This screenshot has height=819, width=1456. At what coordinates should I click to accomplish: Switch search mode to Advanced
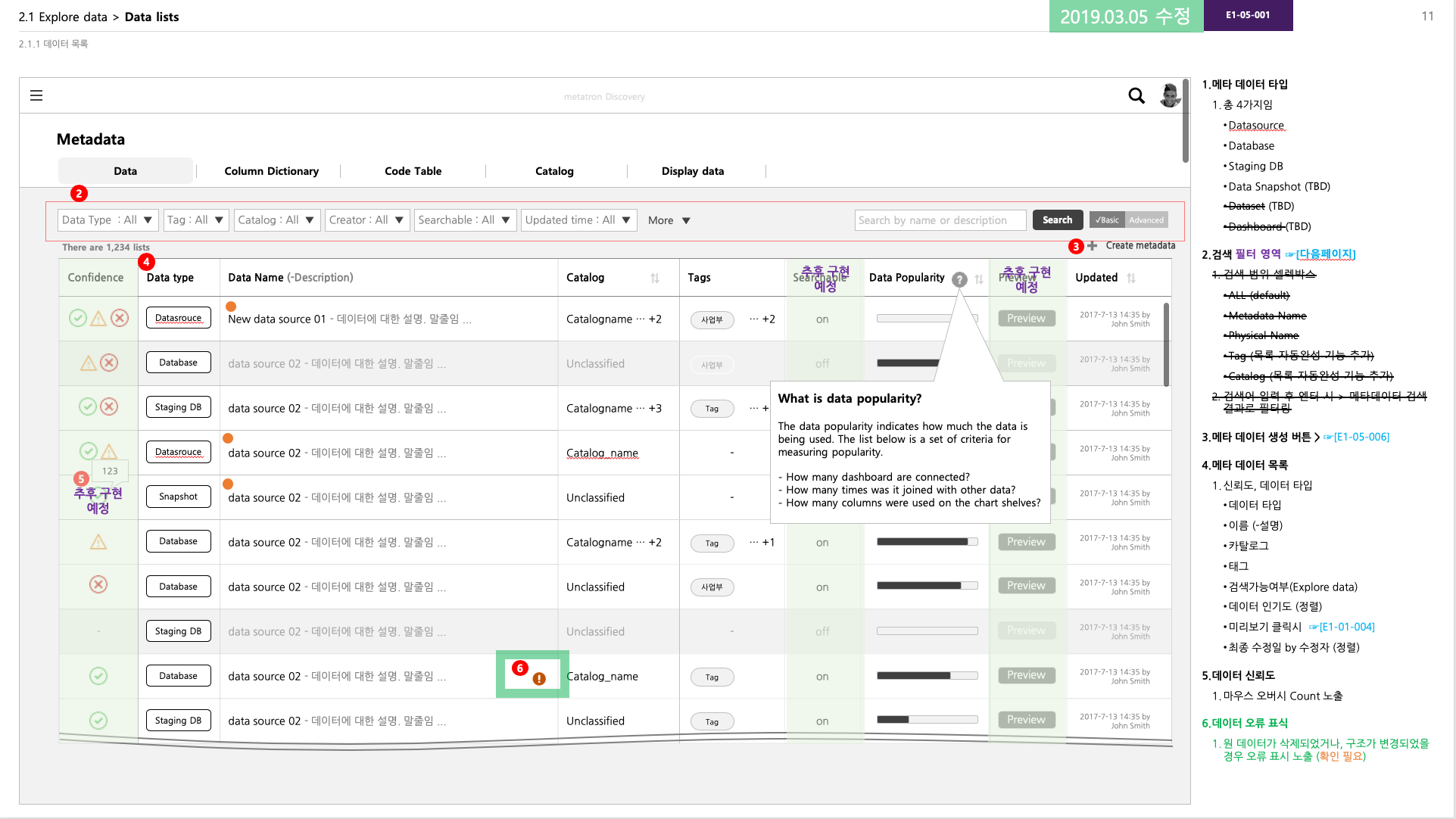1148,220
